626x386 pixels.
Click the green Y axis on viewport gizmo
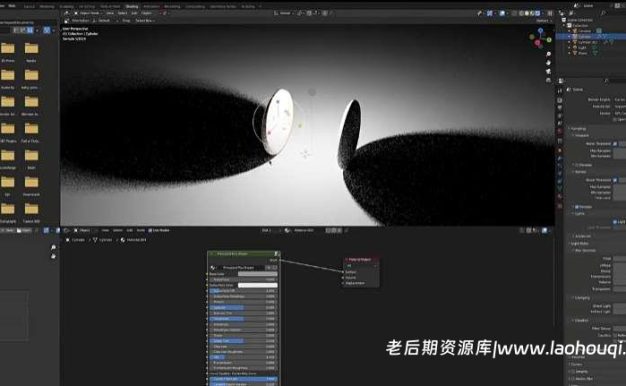pos(549,40)
